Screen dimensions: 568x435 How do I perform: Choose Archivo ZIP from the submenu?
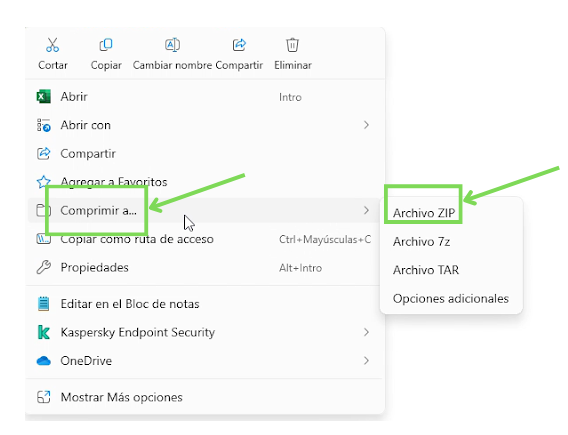coord(423,213)
